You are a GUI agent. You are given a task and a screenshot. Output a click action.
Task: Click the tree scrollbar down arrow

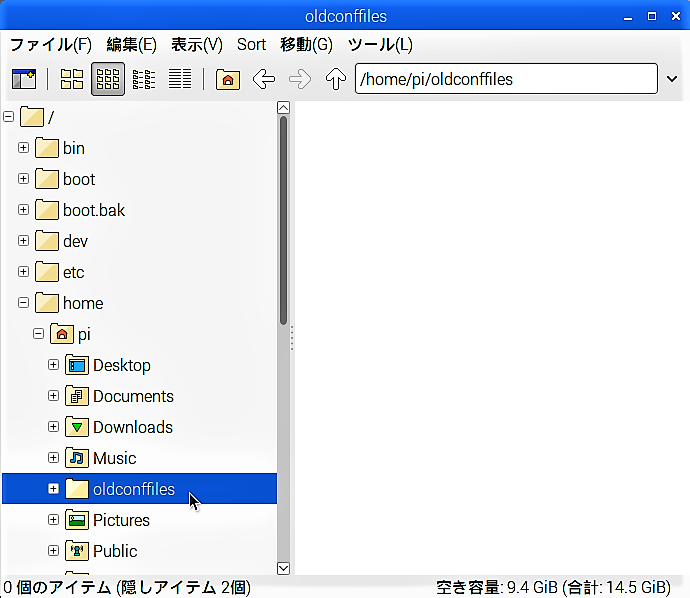point(283,569)
